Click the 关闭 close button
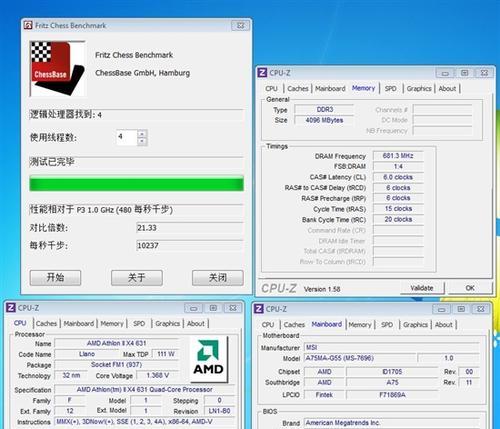 point(218,278)
